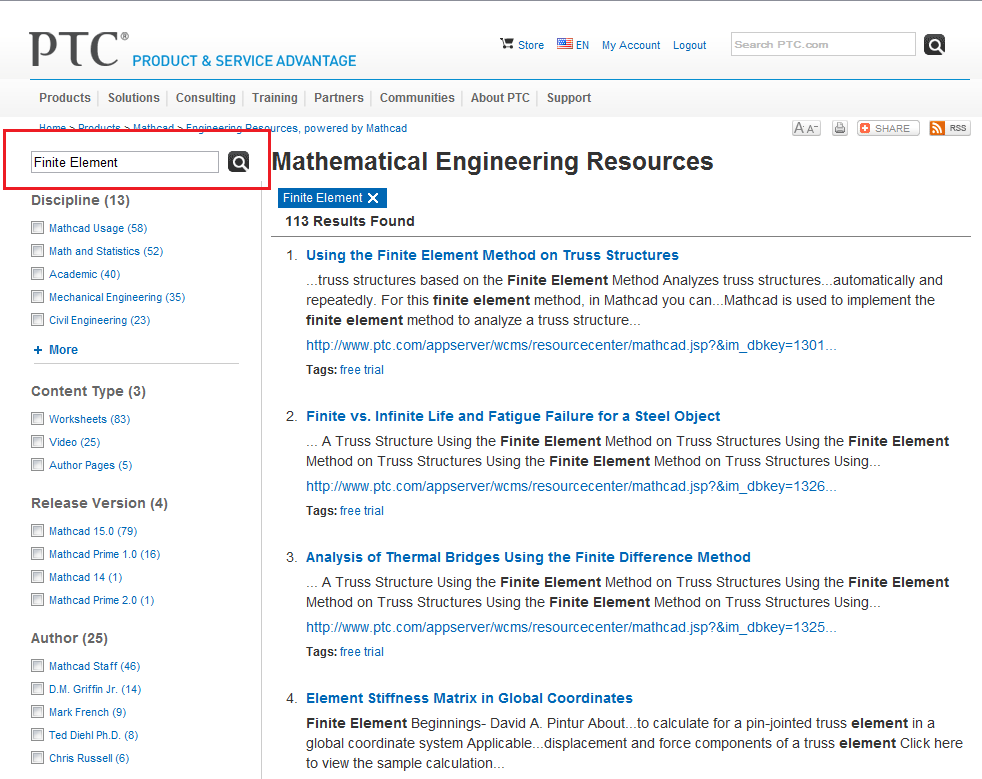Open the Solutions menu

tap(133, 98)
